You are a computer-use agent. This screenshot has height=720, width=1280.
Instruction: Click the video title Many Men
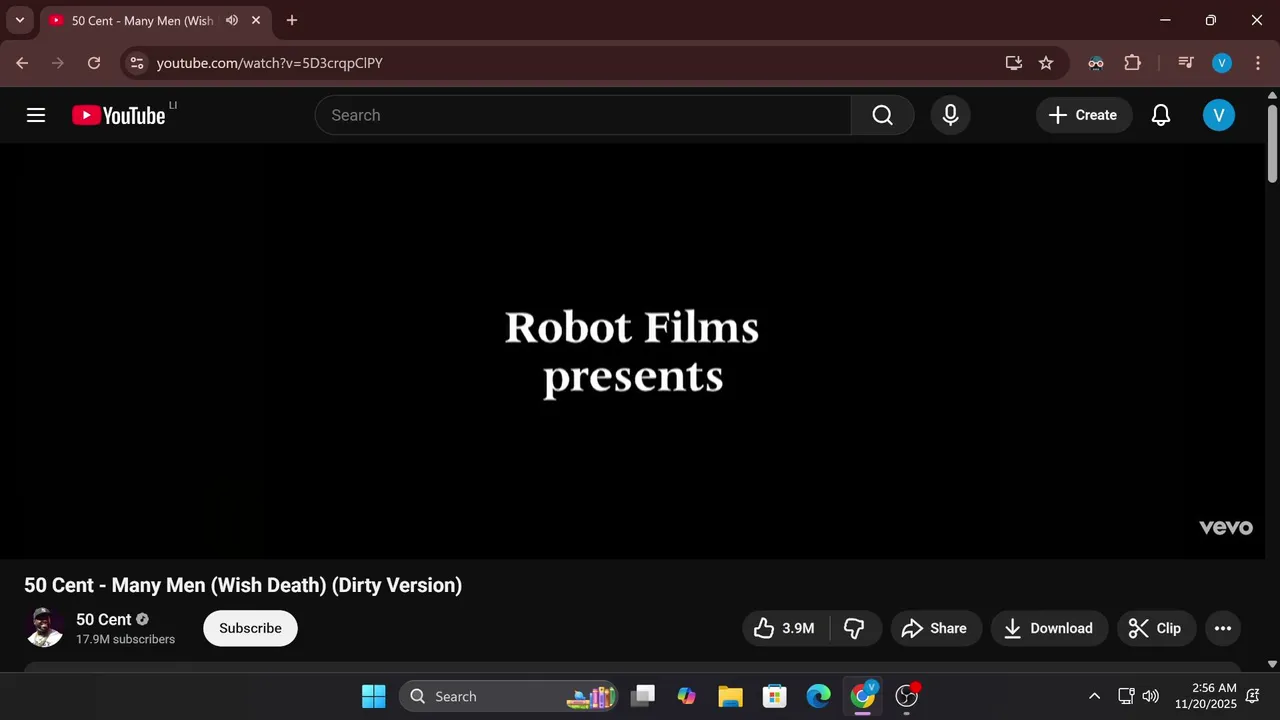click(x=243, y=585)
